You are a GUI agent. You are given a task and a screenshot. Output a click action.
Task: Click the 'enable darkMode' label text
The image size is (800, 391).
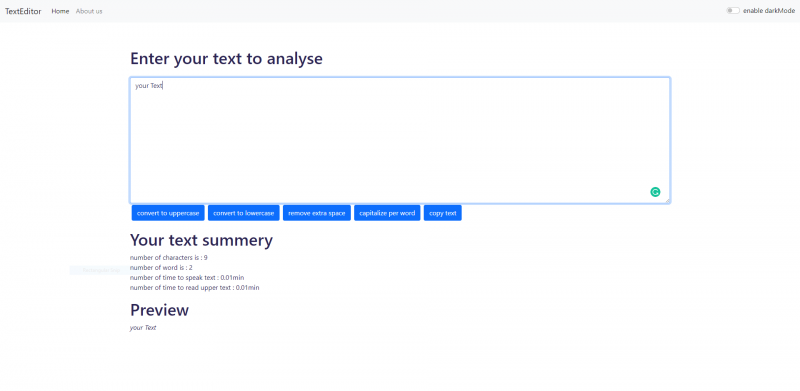(x=769, y=11)
